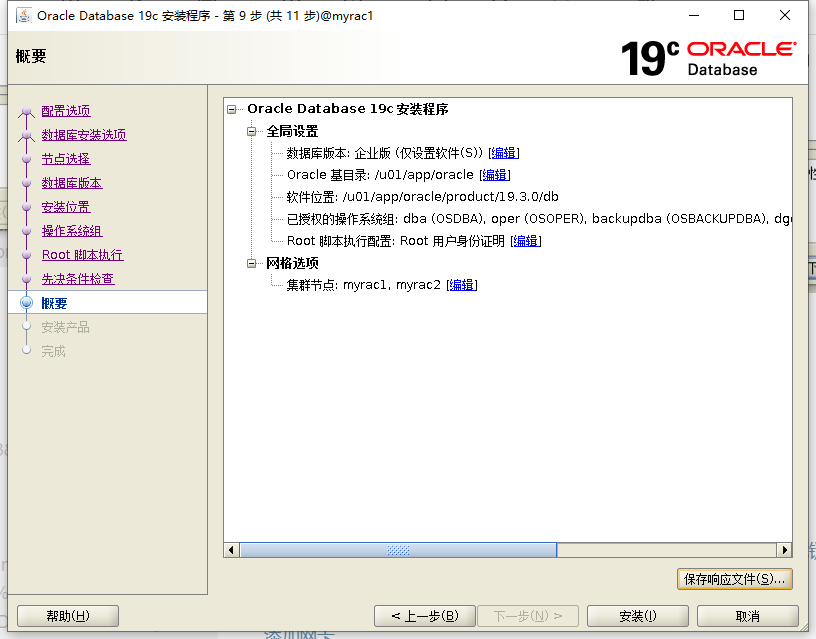Click the active step indicator beside 概要

(x=27, y=303)
